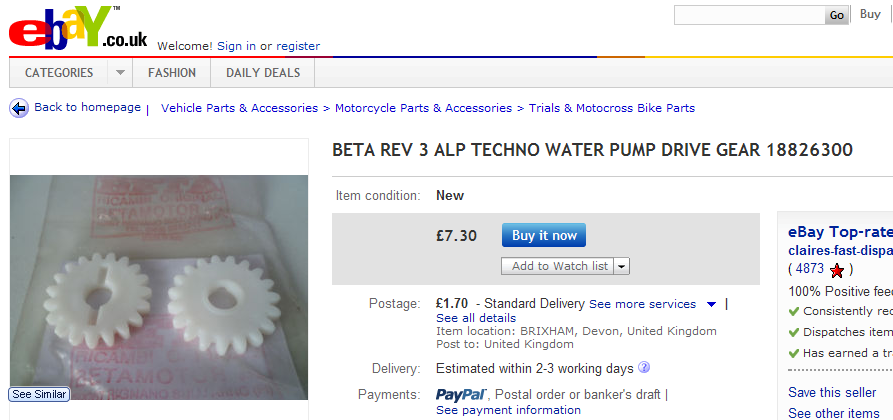This screenshot has height=420, width=893.
Task: Click the back arrow icon
Action: tap(19, 108)
